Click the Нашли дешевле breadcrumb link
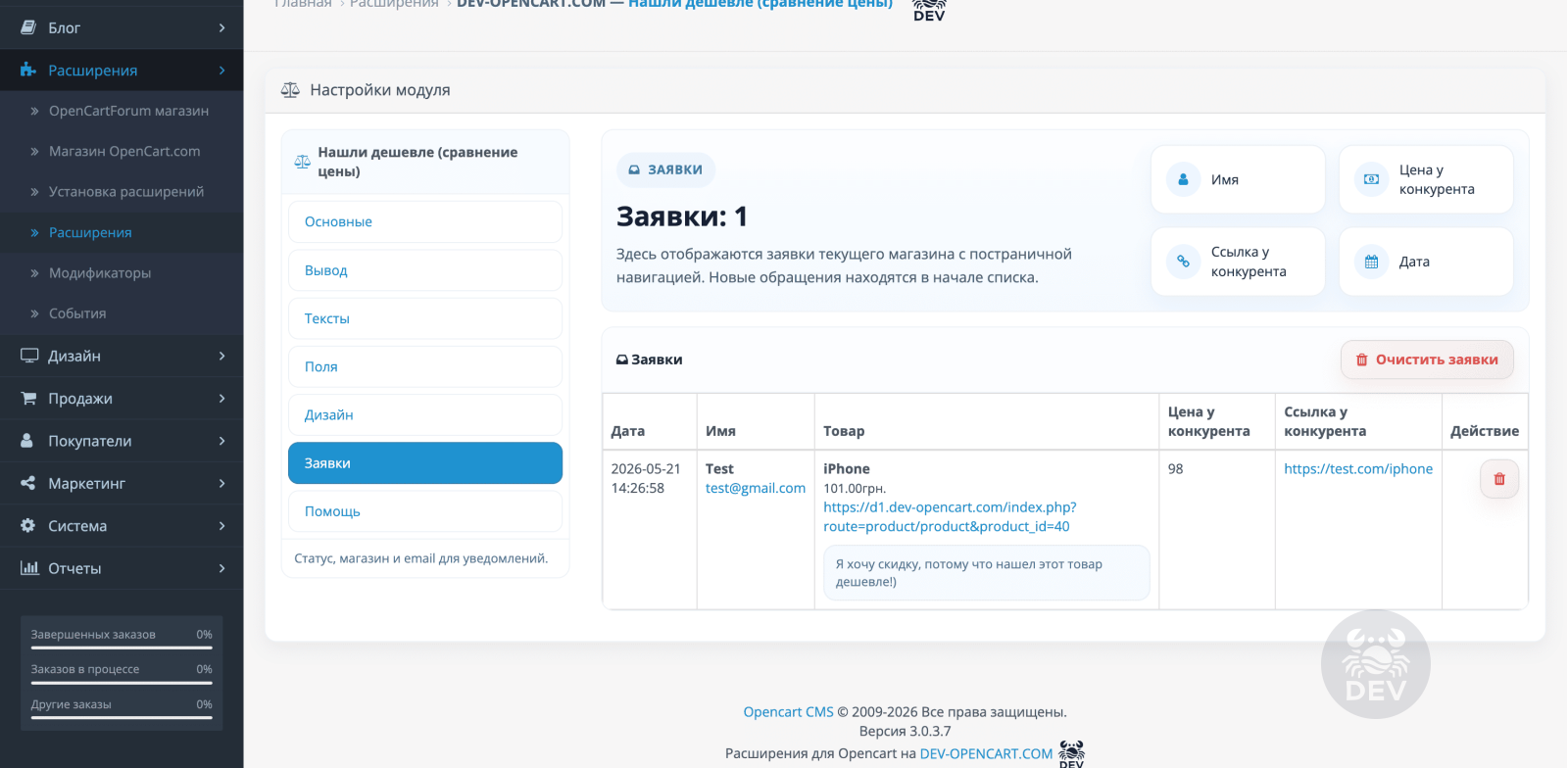 click(x=760, y=5)
